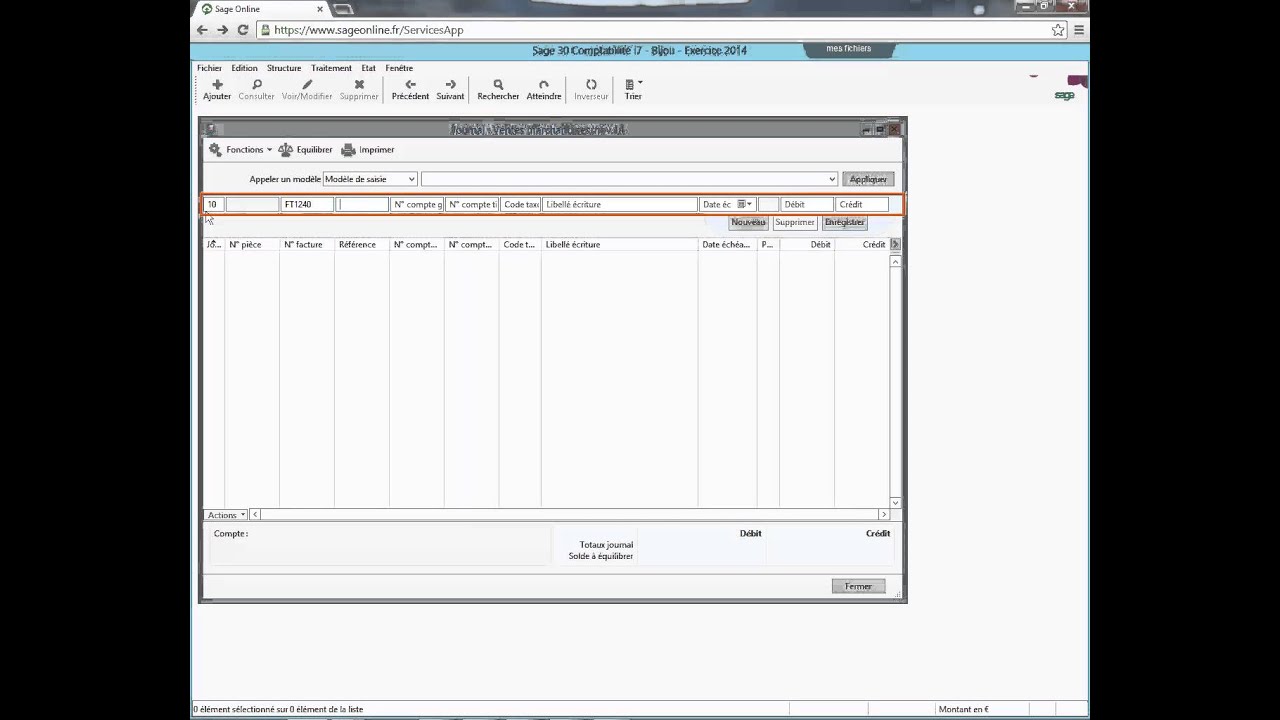Click the Crédit amount entry field
Image resolution: width=1280 pixels, height=720 pixels.
pos(862,204)
